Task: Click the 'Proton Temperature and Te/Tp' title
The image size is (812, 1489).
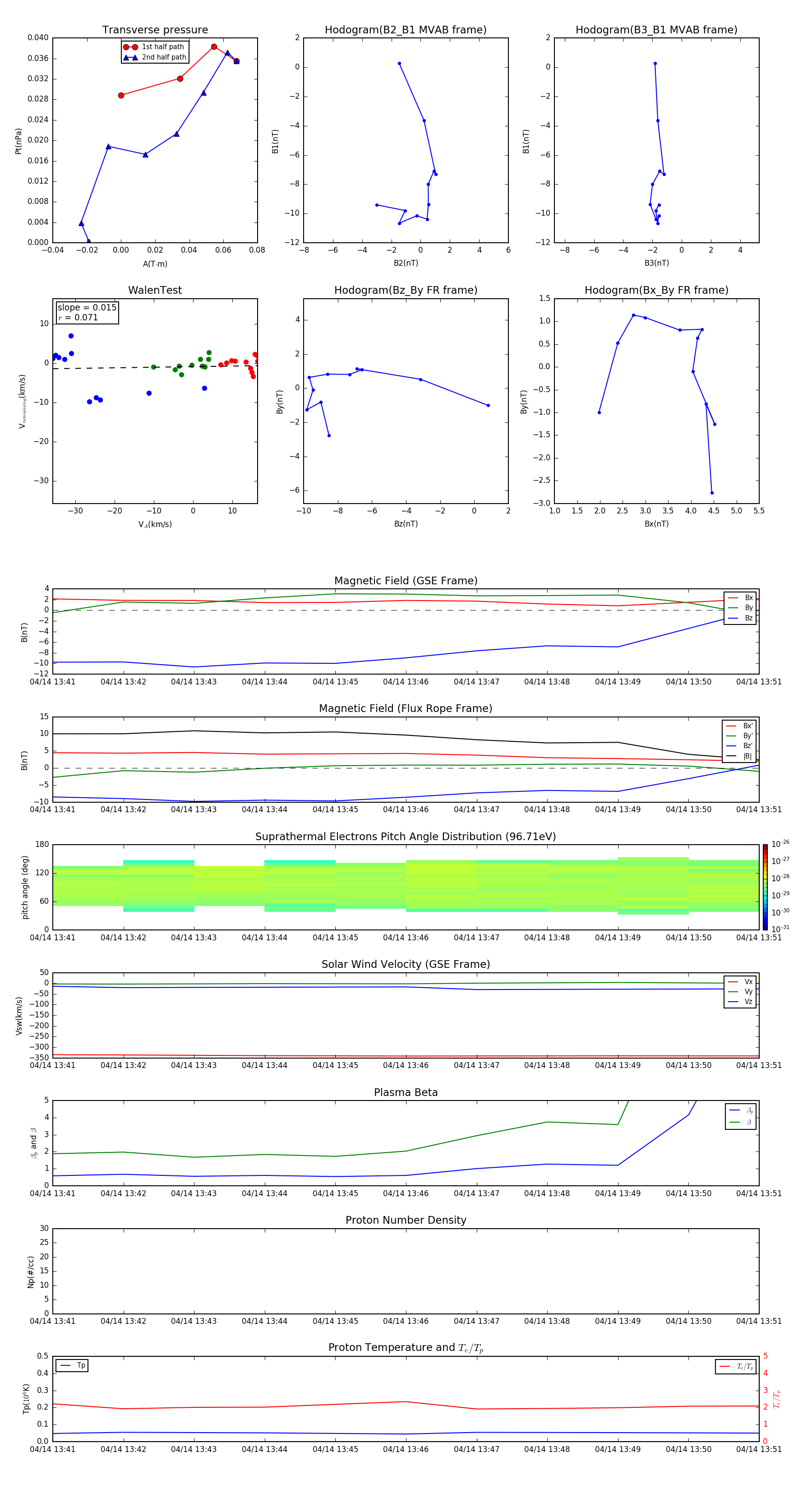Action: 406,1348
